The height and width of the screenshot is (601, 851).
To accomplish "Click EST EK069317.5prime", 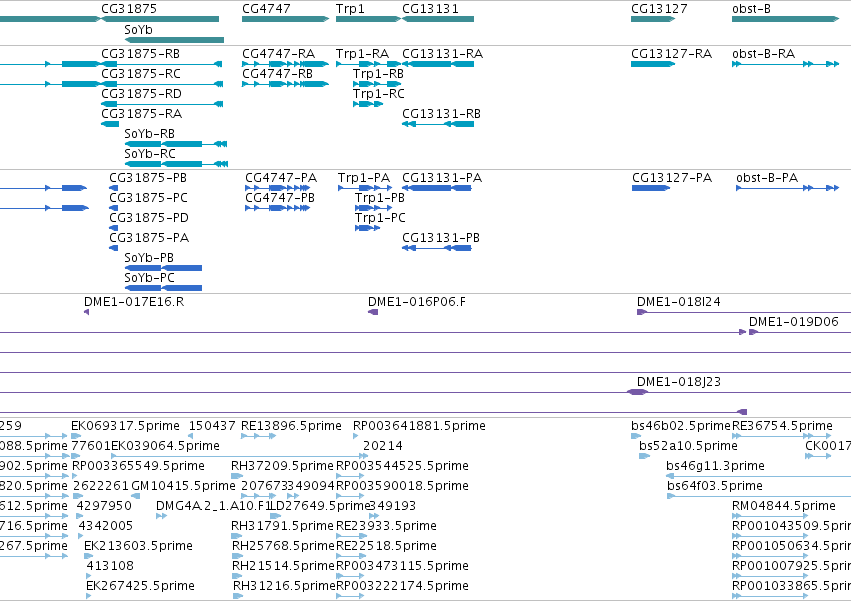I will pyautogui.click(x=76, y=436).
